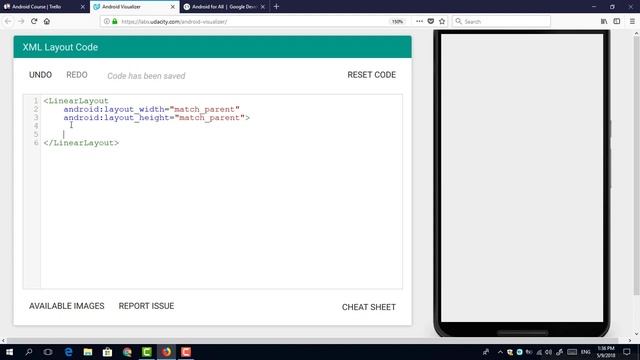This screenshot has width=640, height=360.
Task: Click the layout_height="match_parent" code line
Action: tap(156, 118)
